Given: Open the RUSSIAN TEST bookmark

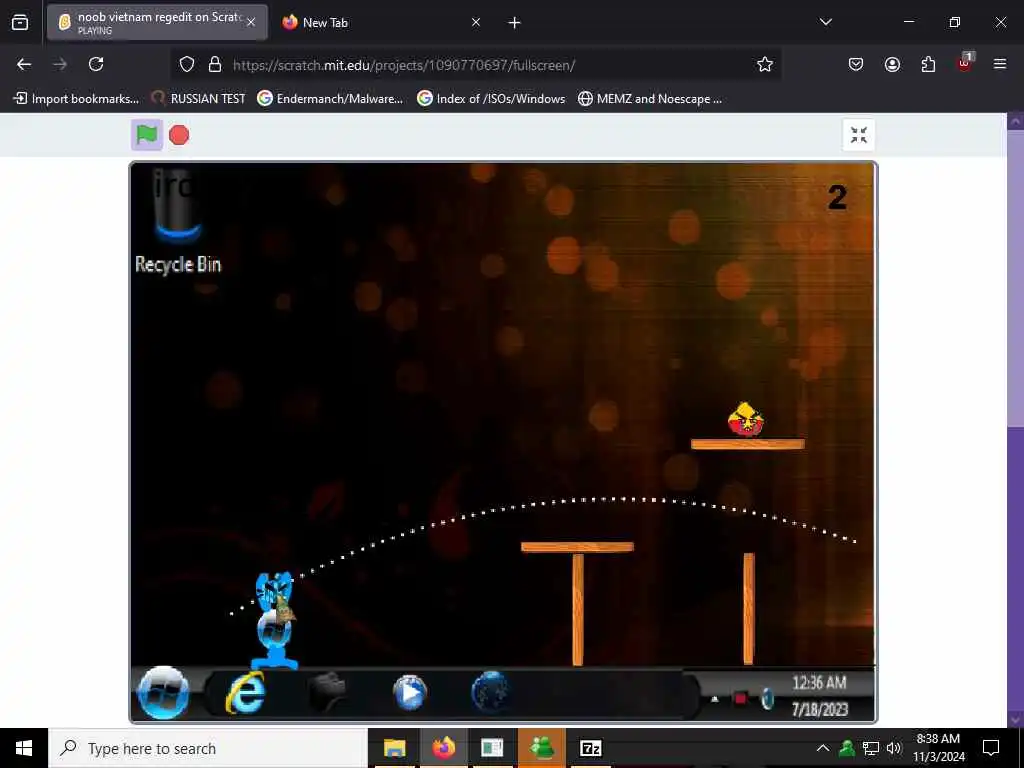Looking at the screenshot, I should pyautogui.click(x=199, y=99).
